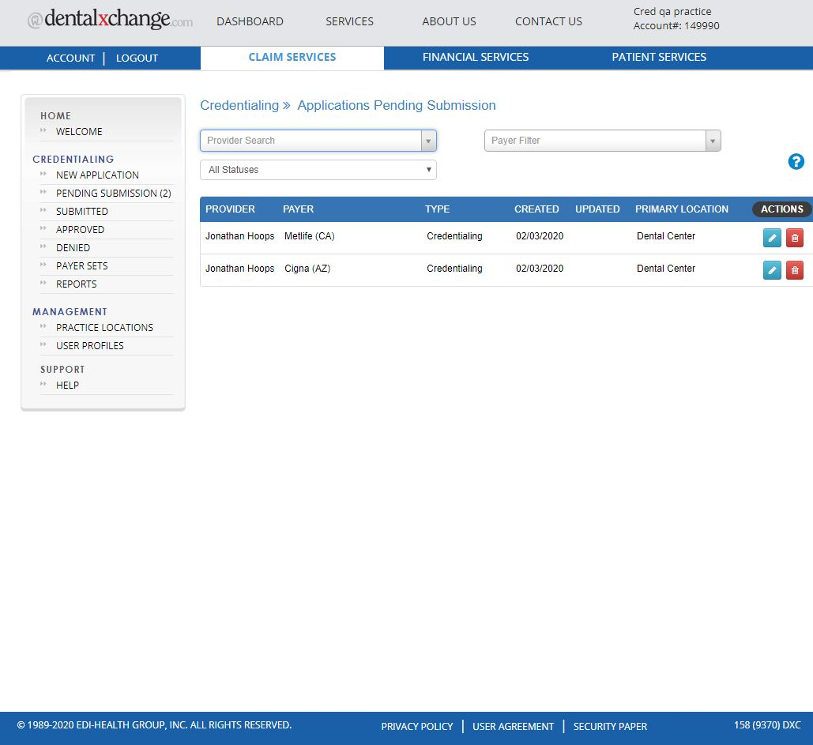Switch to the Financial Services tab

point(475,57)
